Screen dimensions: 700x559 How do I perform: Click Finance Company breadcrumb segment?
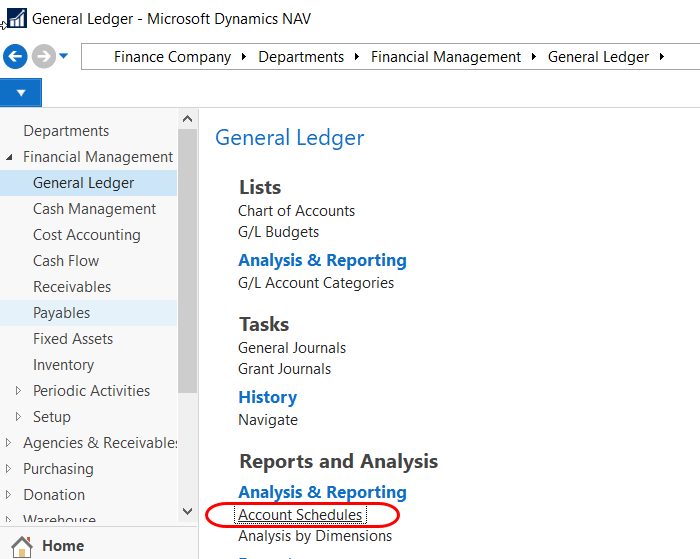(172, 57)
